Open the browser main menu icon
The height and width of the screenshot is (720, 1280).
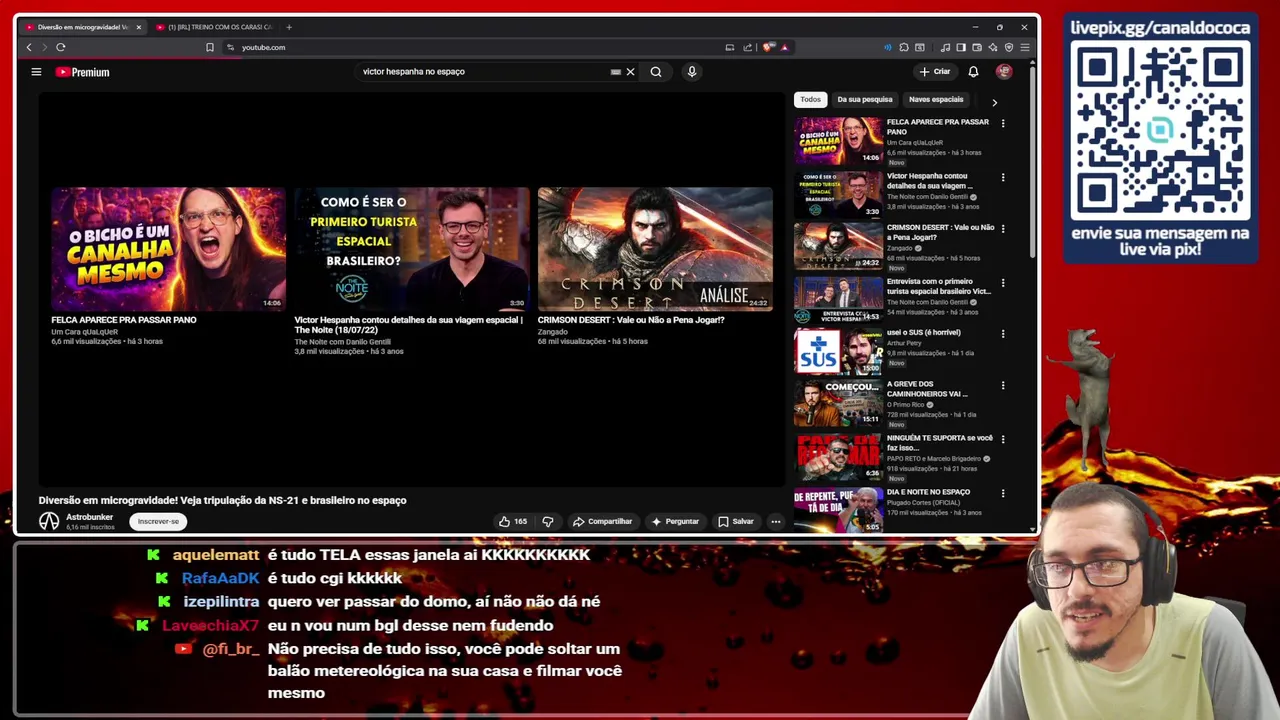pyautogui.click(x=1025, y=47)
